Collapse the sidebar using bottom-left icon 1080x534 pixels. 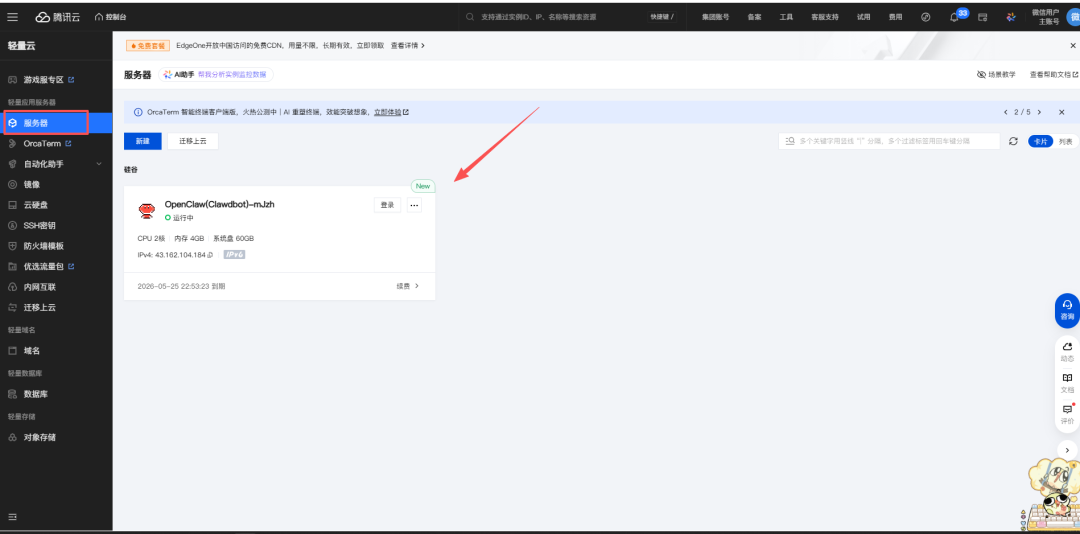(12, 517)
